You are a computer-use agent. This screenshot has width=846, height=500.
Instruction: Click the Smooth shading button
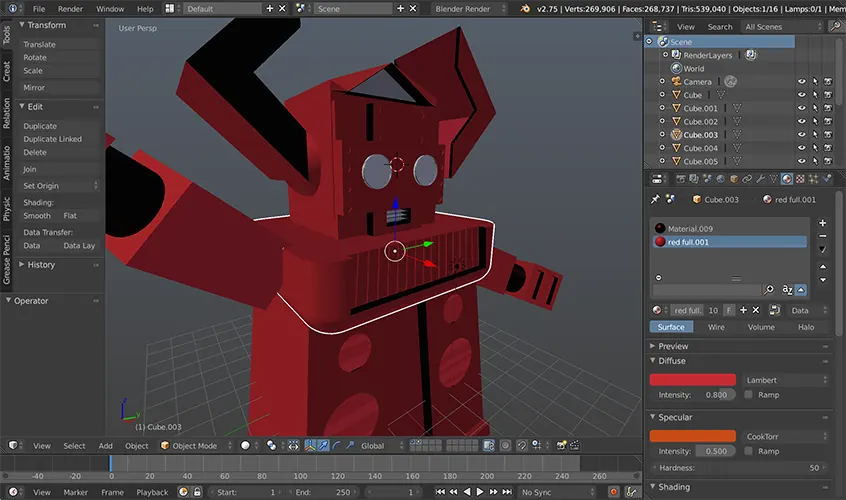[37, 216]
